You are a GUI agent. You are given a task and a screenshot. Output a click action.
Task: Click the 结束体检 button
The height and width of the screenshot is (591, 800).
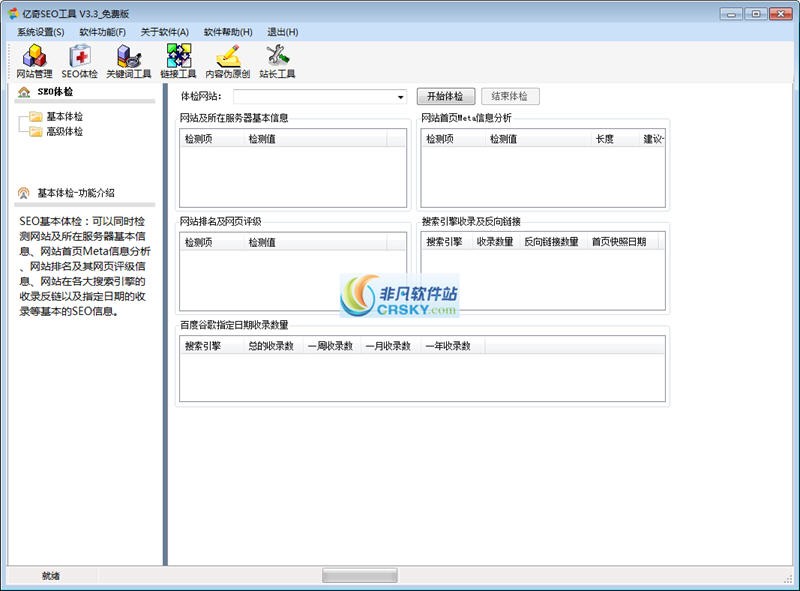(x=510, y=96)
